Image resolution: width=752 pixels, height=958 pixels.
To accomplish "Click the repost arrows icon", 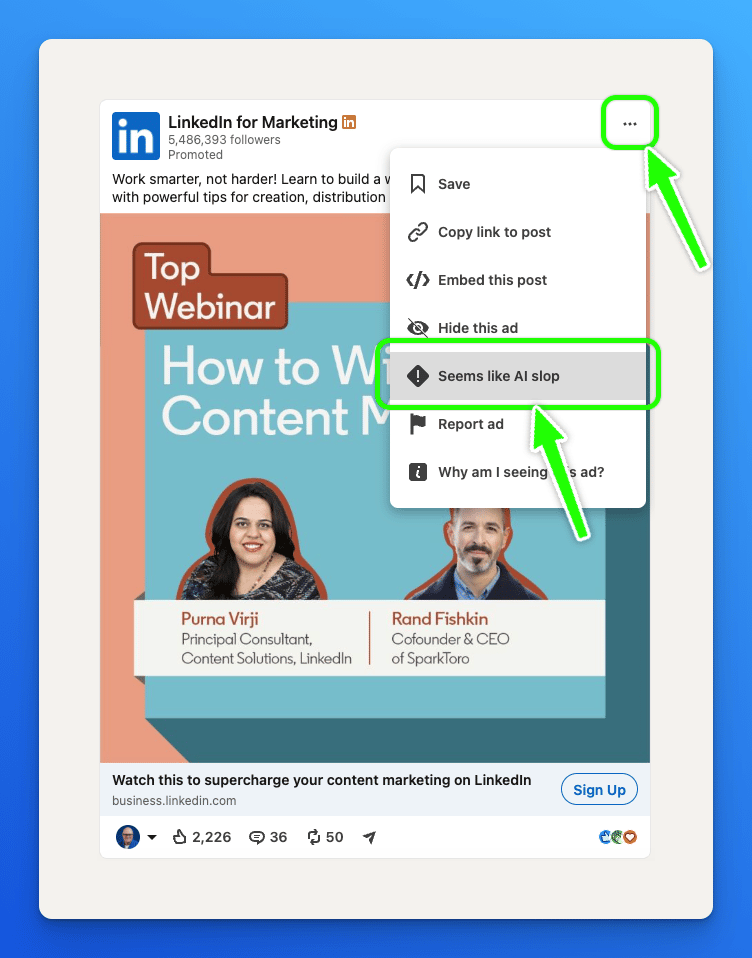I will (314, 837).
